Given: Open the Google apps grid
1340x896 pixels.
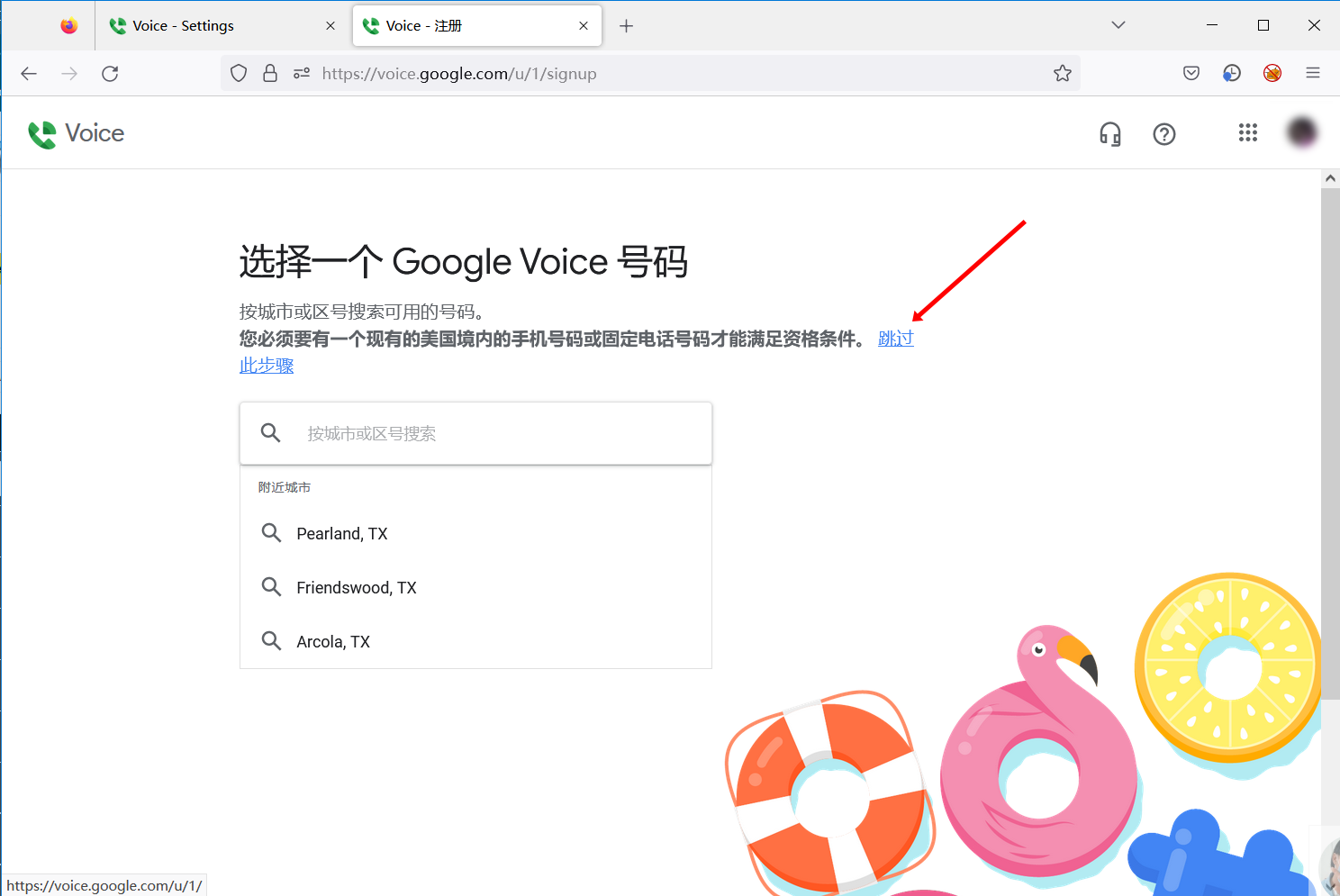Looking at the screenshot, I should [x=1248, y=133].
